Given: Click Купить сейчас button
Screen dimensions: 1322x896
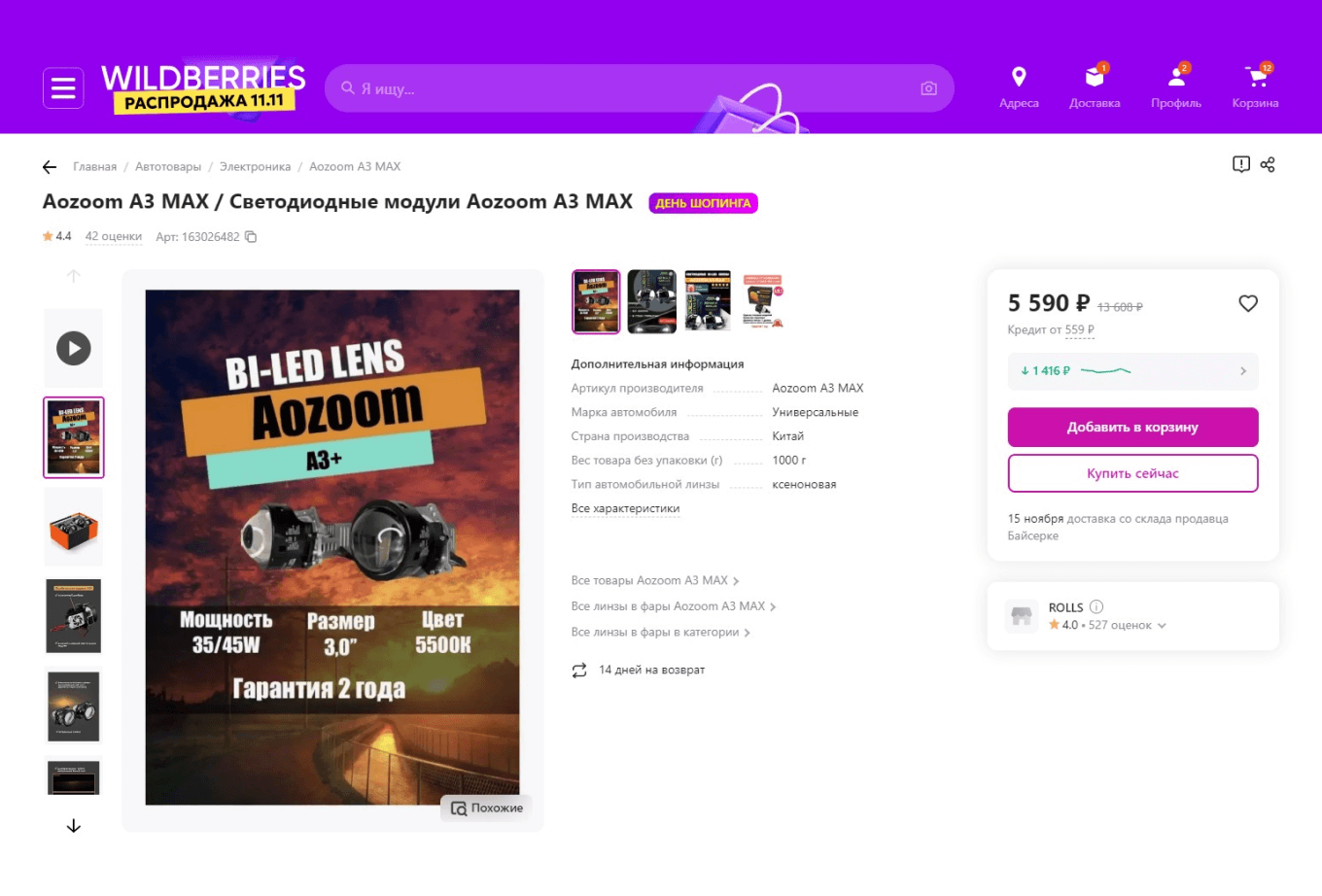Looking at the screenshot, I should (1133, 473).
